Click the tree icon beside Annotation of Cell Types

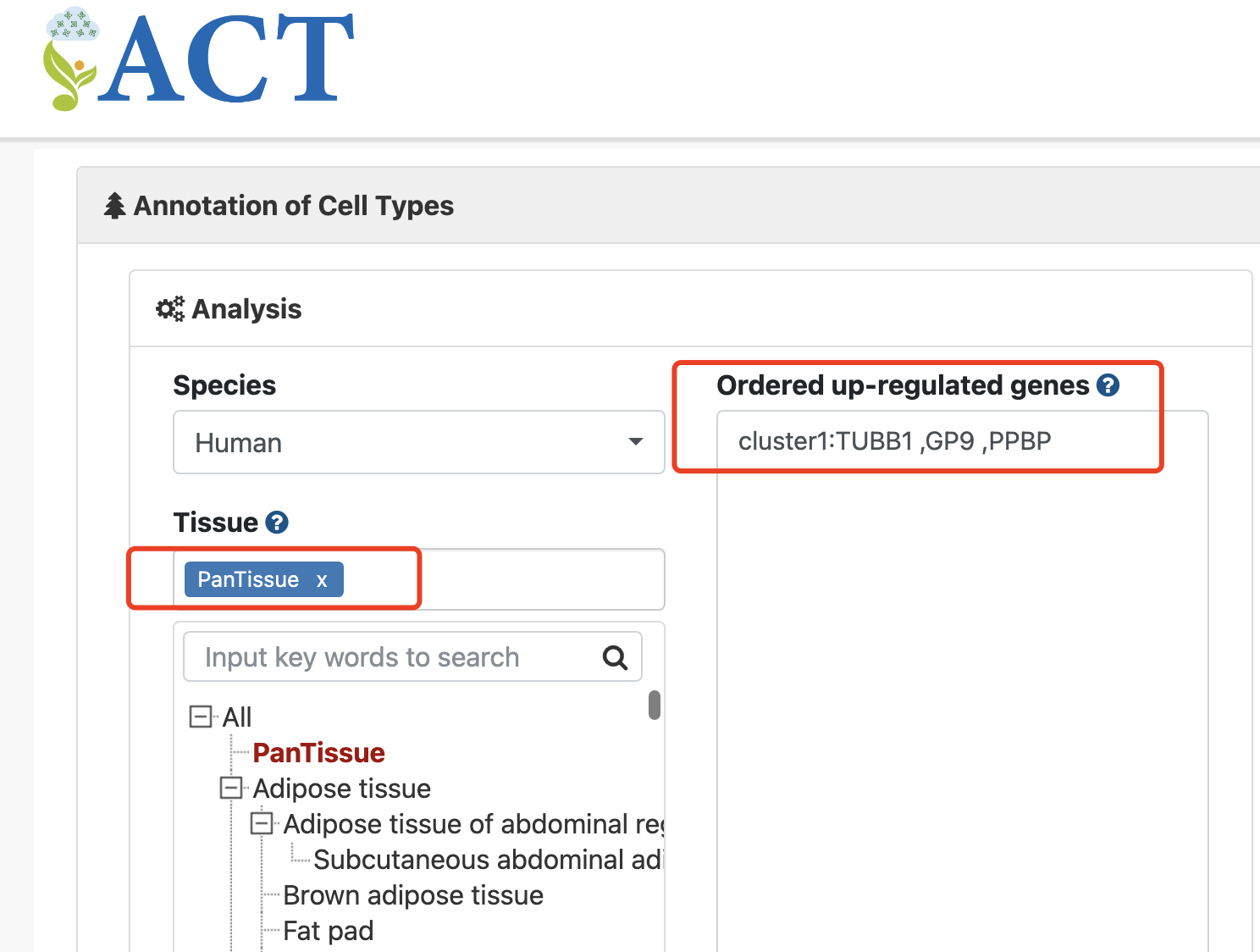pyautogui.click(x=114, y=206)
